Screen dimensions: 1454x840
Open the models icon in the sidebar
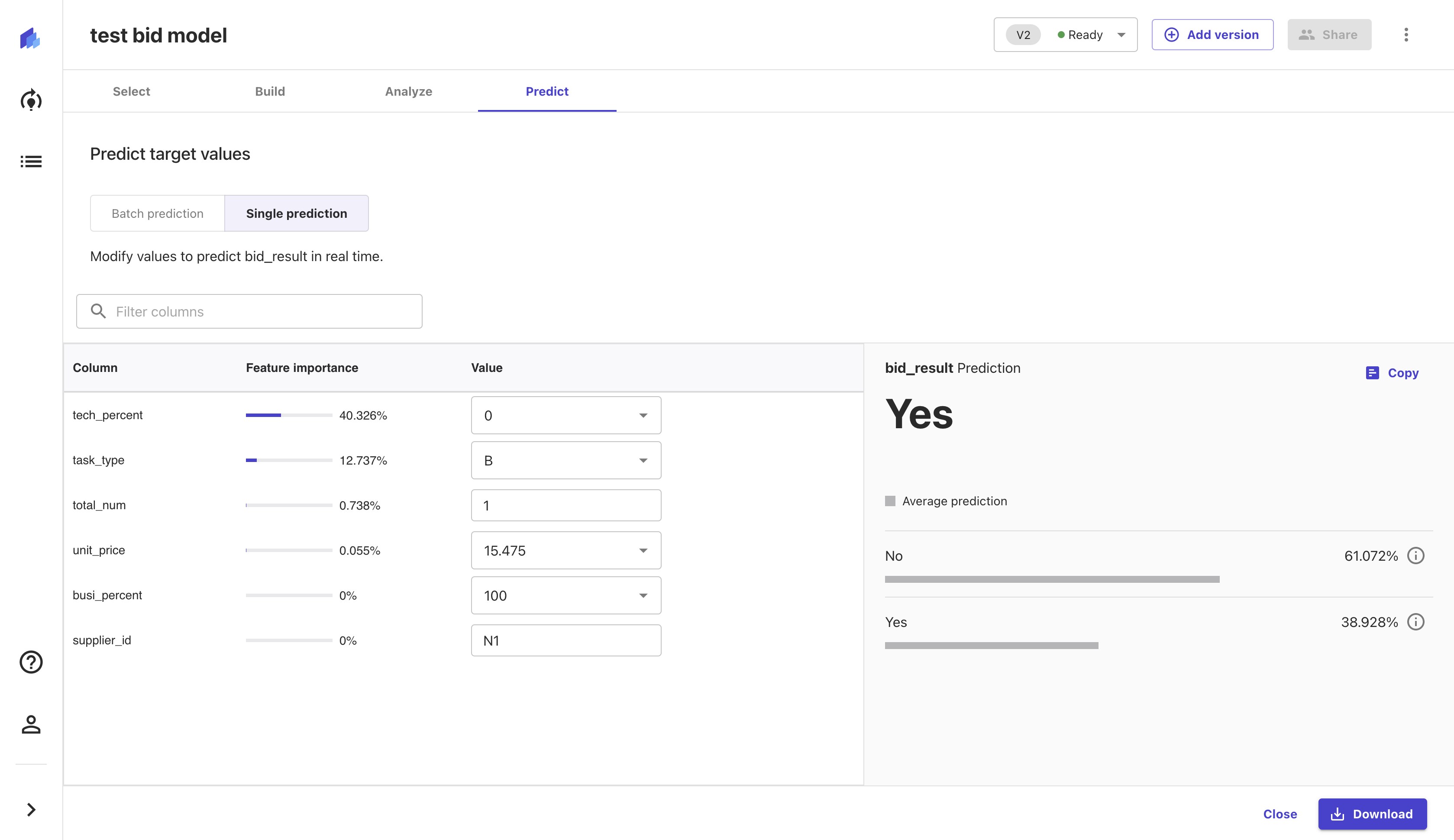(x=31, y=100)
